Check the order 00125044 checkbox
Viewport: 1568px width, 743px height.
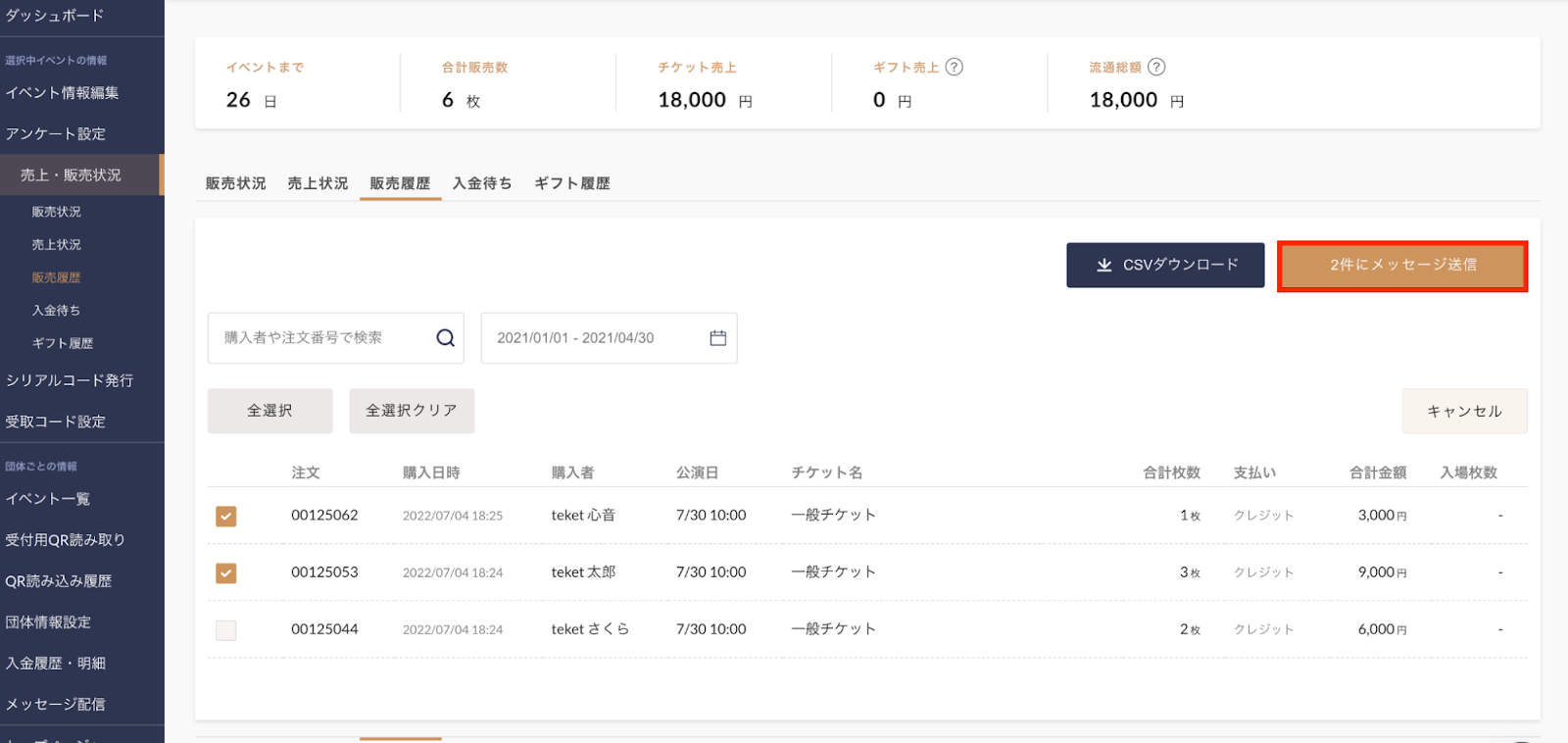[x=226, y=630]
